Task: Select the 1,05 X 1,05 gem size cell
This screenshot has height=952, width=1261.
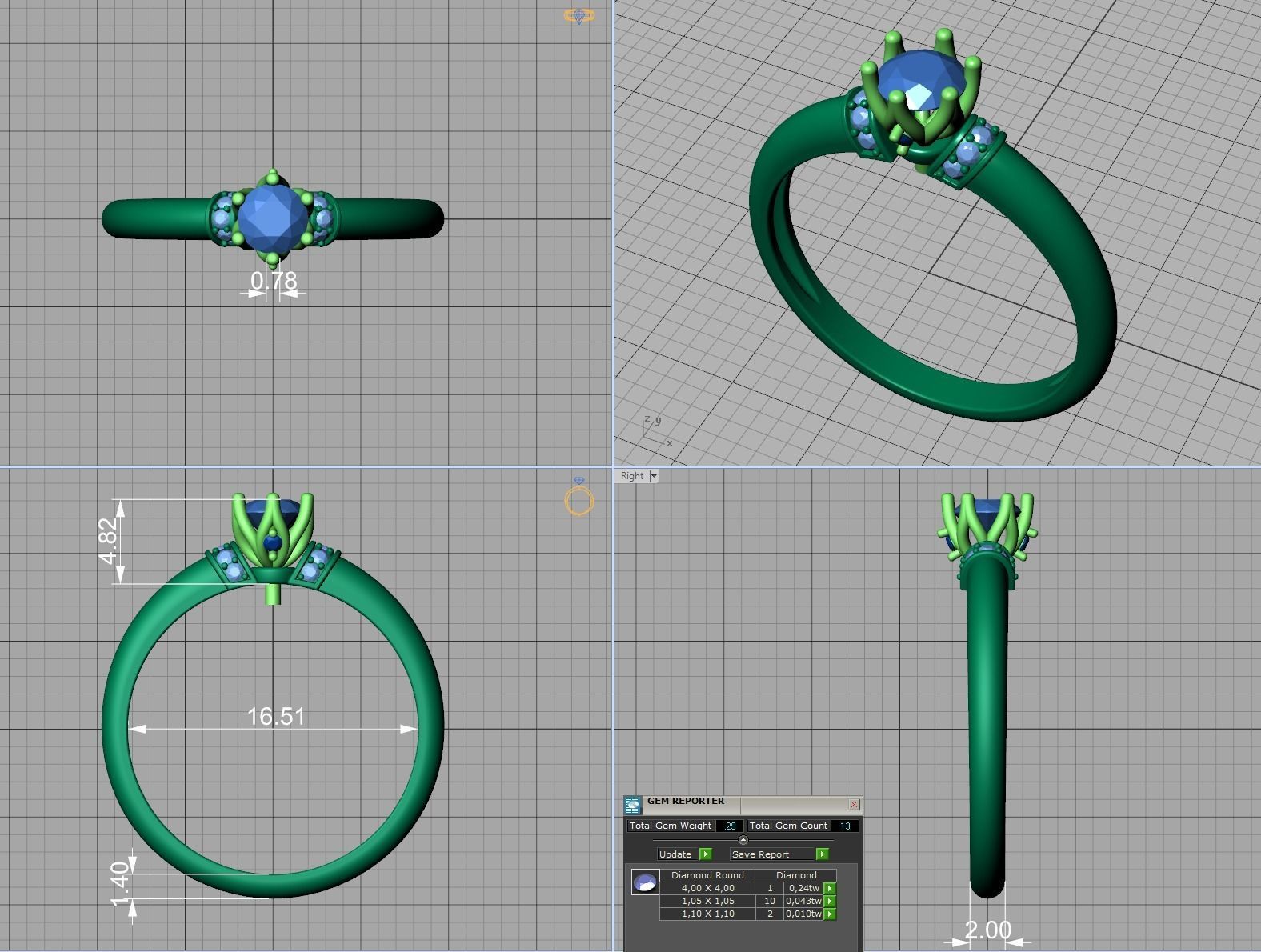Action: coord(707,901)
